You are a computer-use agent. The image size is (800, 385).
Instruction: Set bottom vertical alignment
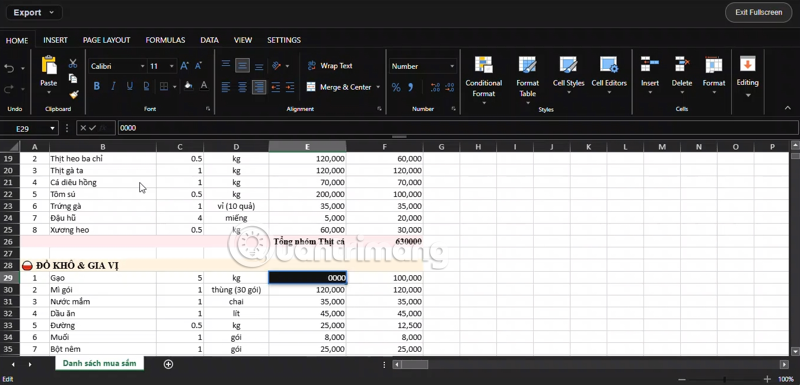point(259,65)
